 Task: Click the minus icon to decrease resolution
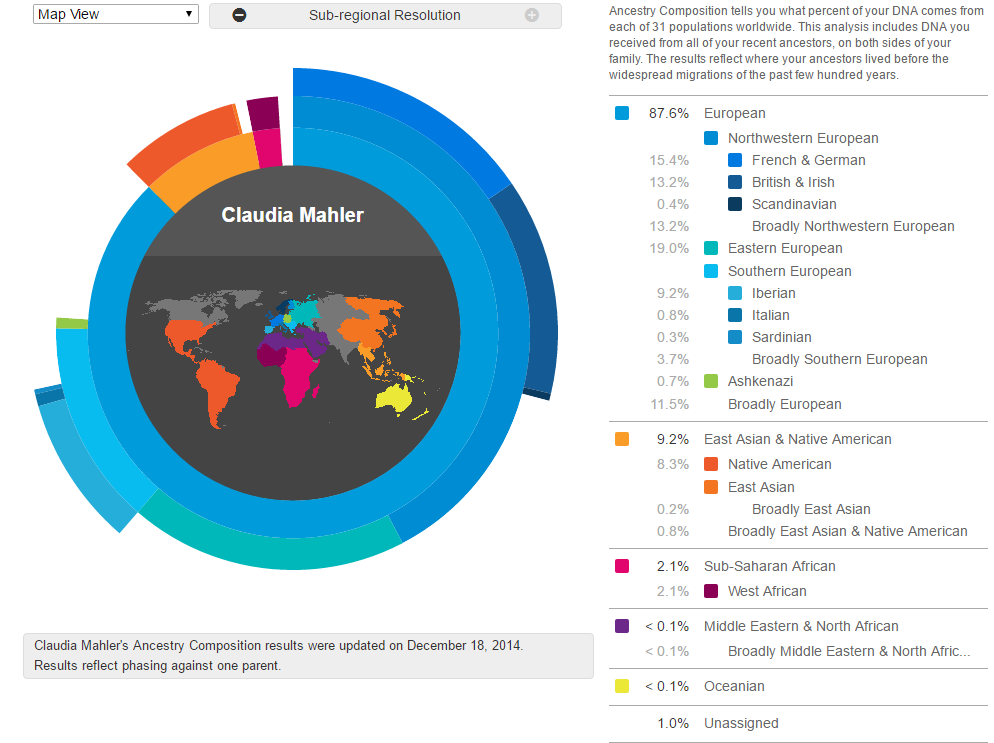point(239,15)
